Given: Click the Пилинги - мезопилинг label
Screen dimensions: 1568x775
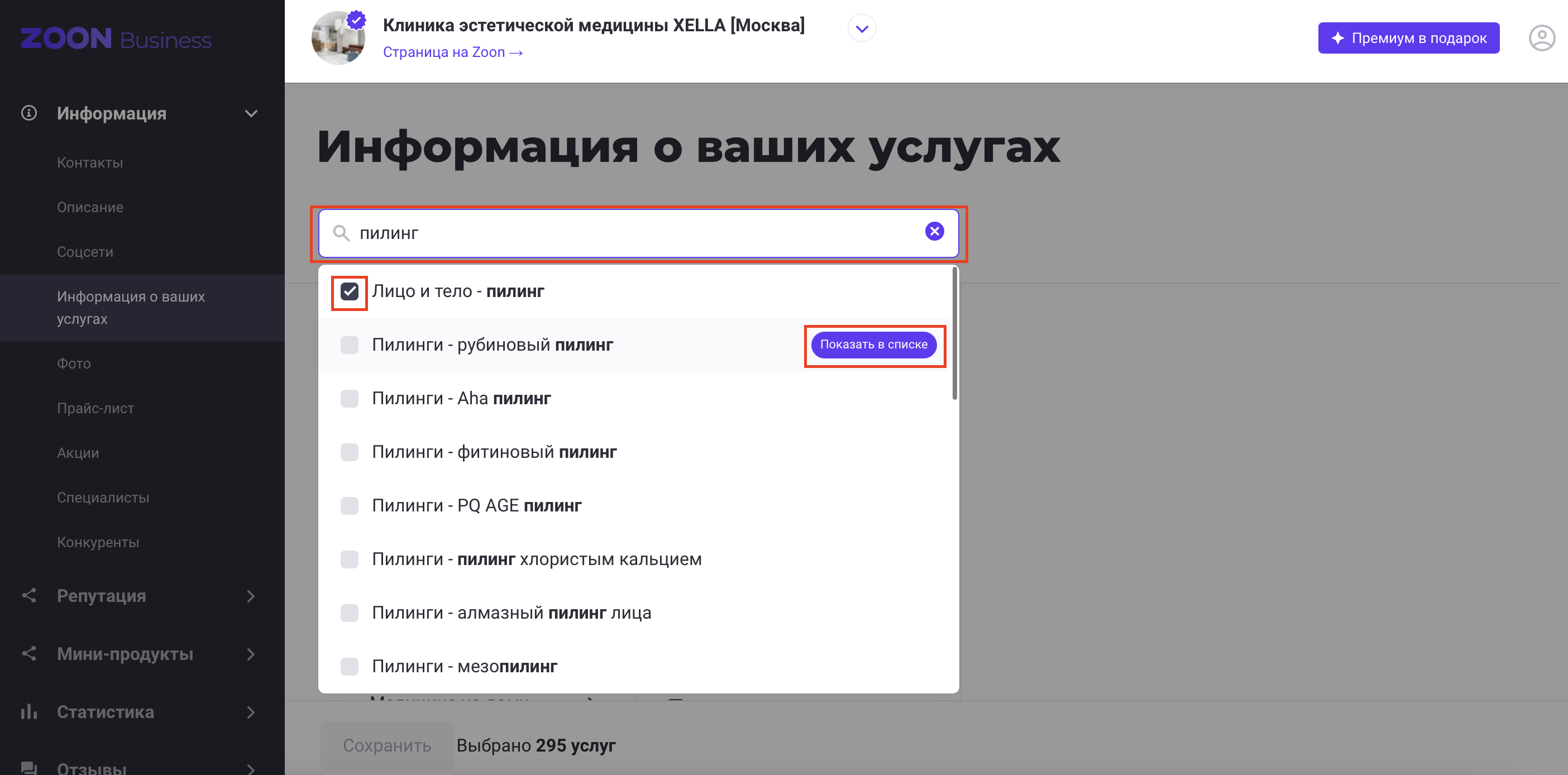Looking at the screenshot, I should (465, 666).
